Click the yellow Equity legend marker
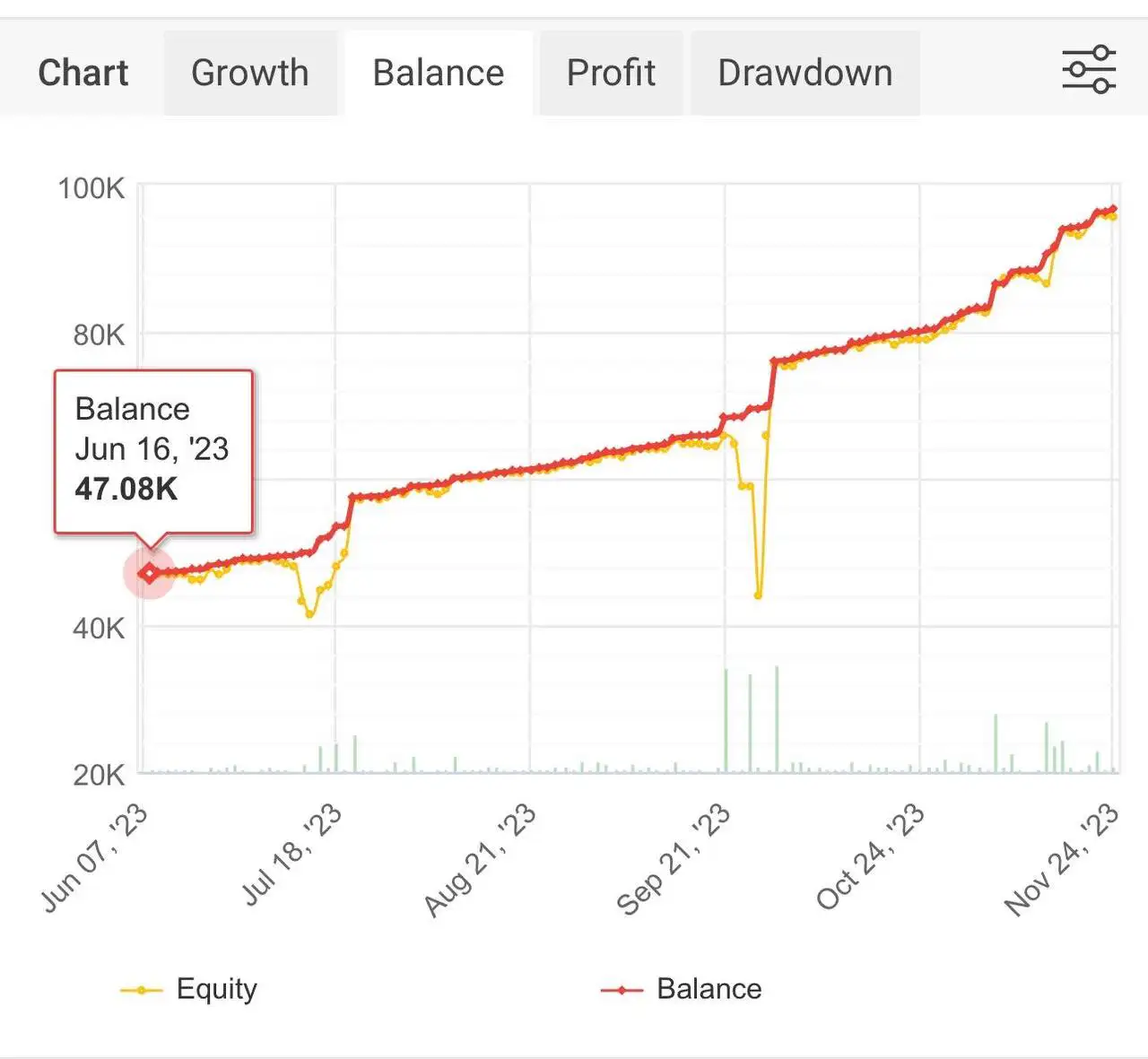This screenshot has width=1148, height=1059. pos(141,990)
